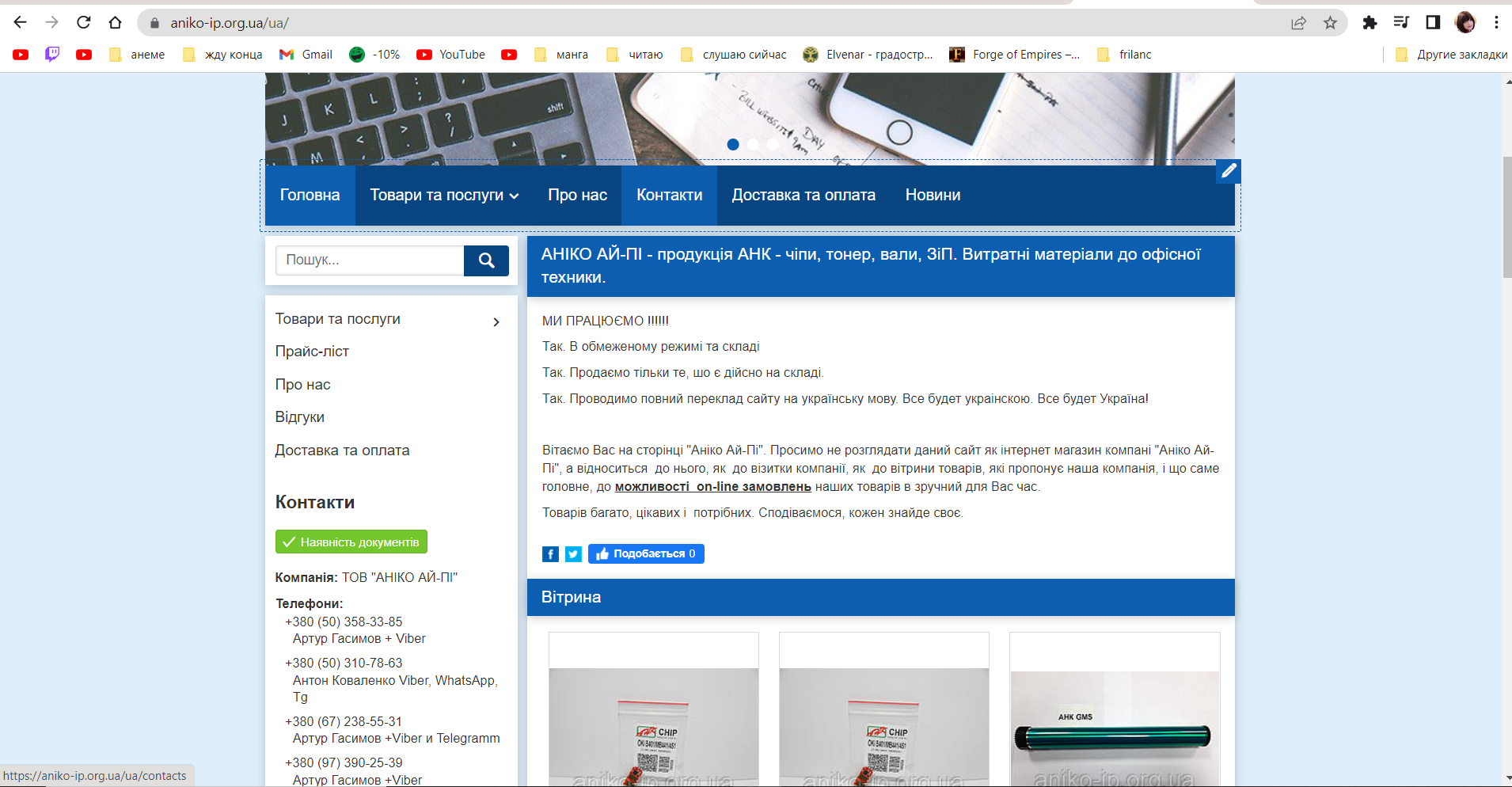Click the Вітрина section header
The width and height of the screenshot is (1512, 787).
881,597
